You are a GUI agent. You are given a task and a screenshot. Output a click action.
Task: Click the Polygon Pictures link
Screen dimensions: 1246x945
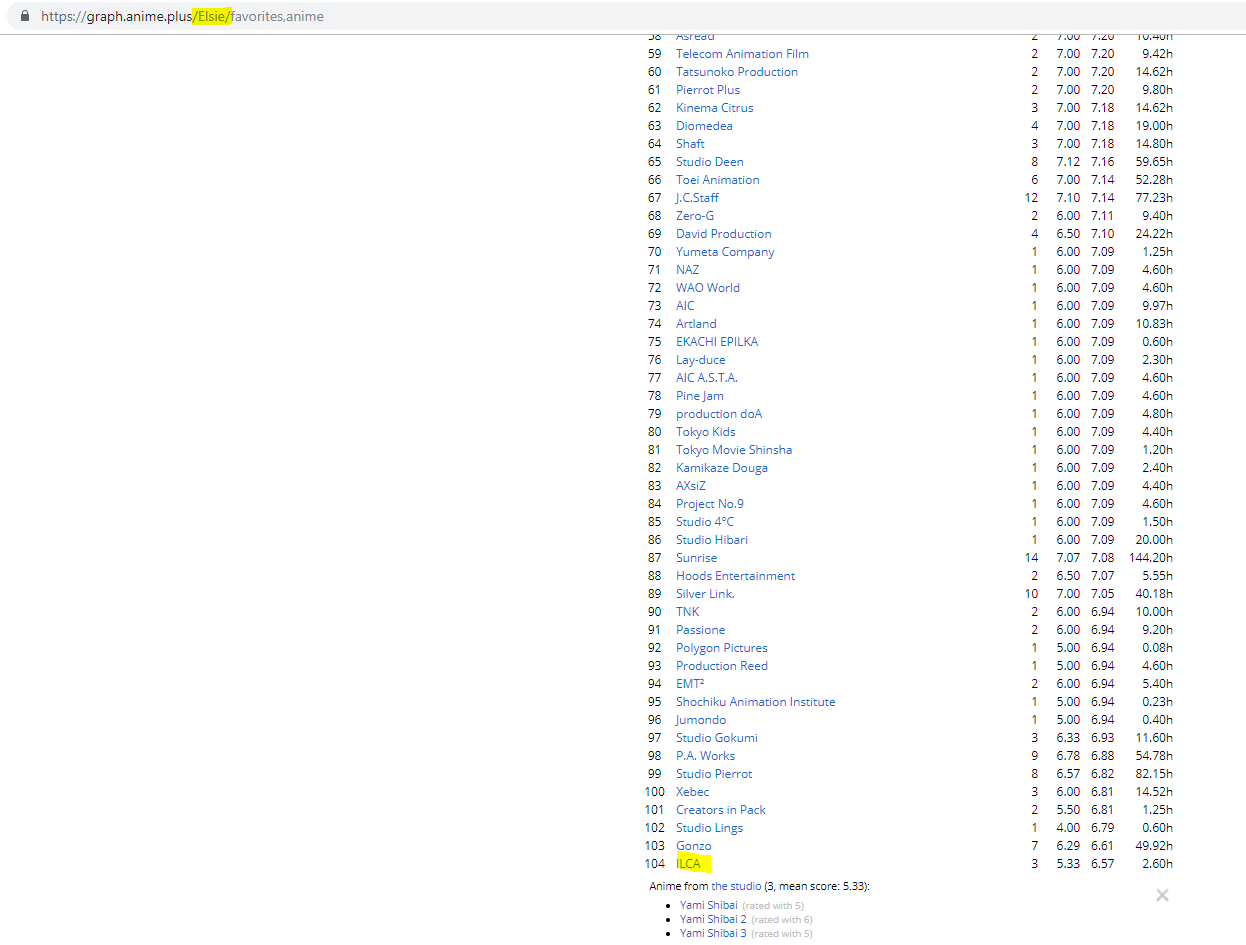(x=721, y=648)
